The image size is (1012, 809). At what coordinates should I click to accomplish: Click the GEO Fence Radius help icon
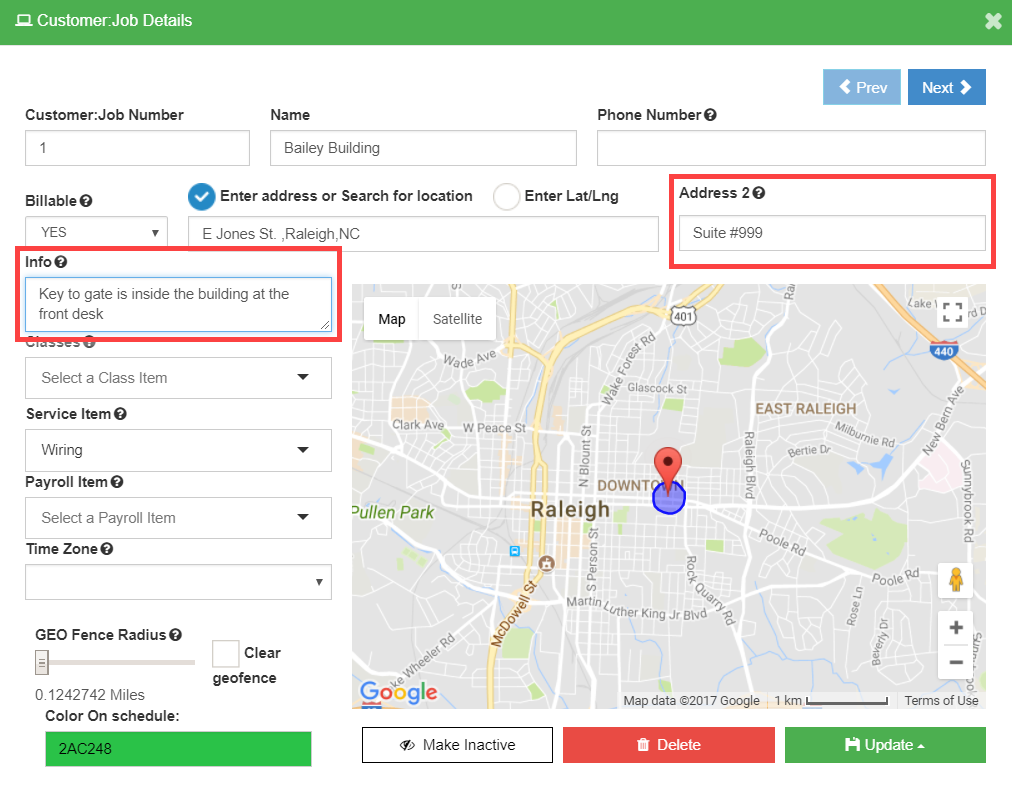coord(177,634)
